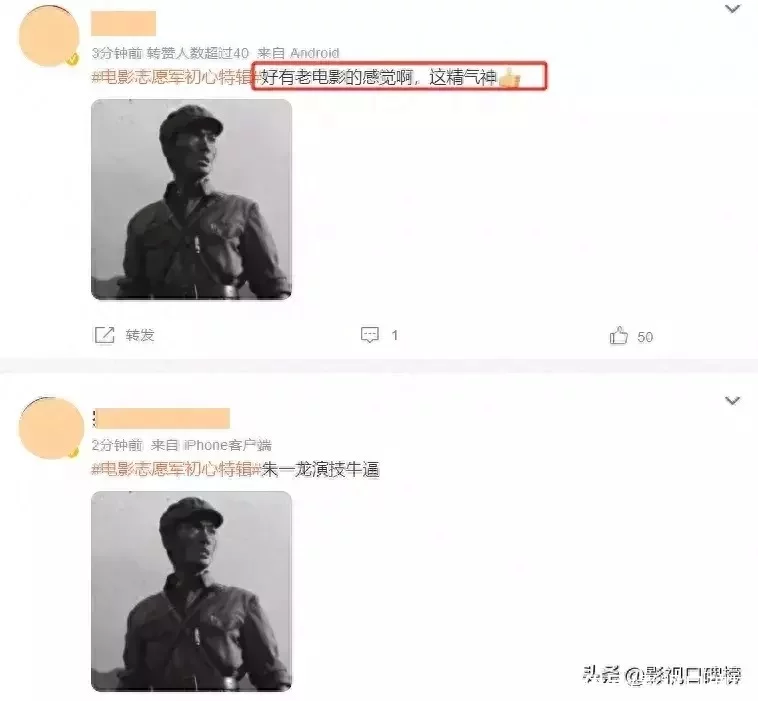This screenshot has width=758, height=701.
Task: Open the second poster's profile avatar
Action: (x=50, y=428)
